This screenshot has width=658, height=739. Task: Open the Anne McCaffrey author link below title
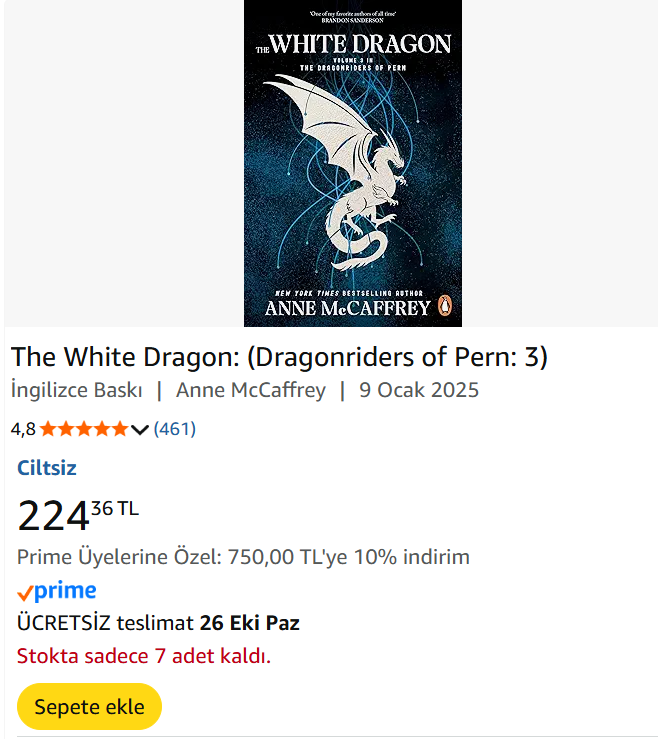tap(251, 390)
